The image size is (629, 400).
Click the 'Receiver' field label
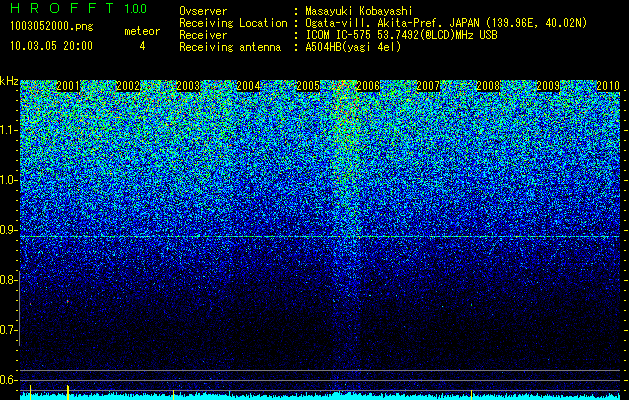pos(203,35)
